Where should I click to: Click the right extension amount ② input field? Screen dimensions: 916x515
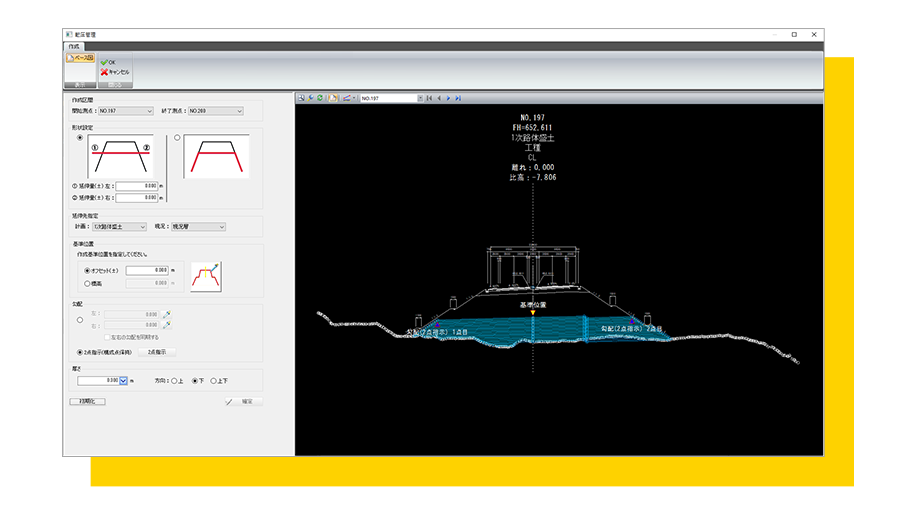click(137, 198)
